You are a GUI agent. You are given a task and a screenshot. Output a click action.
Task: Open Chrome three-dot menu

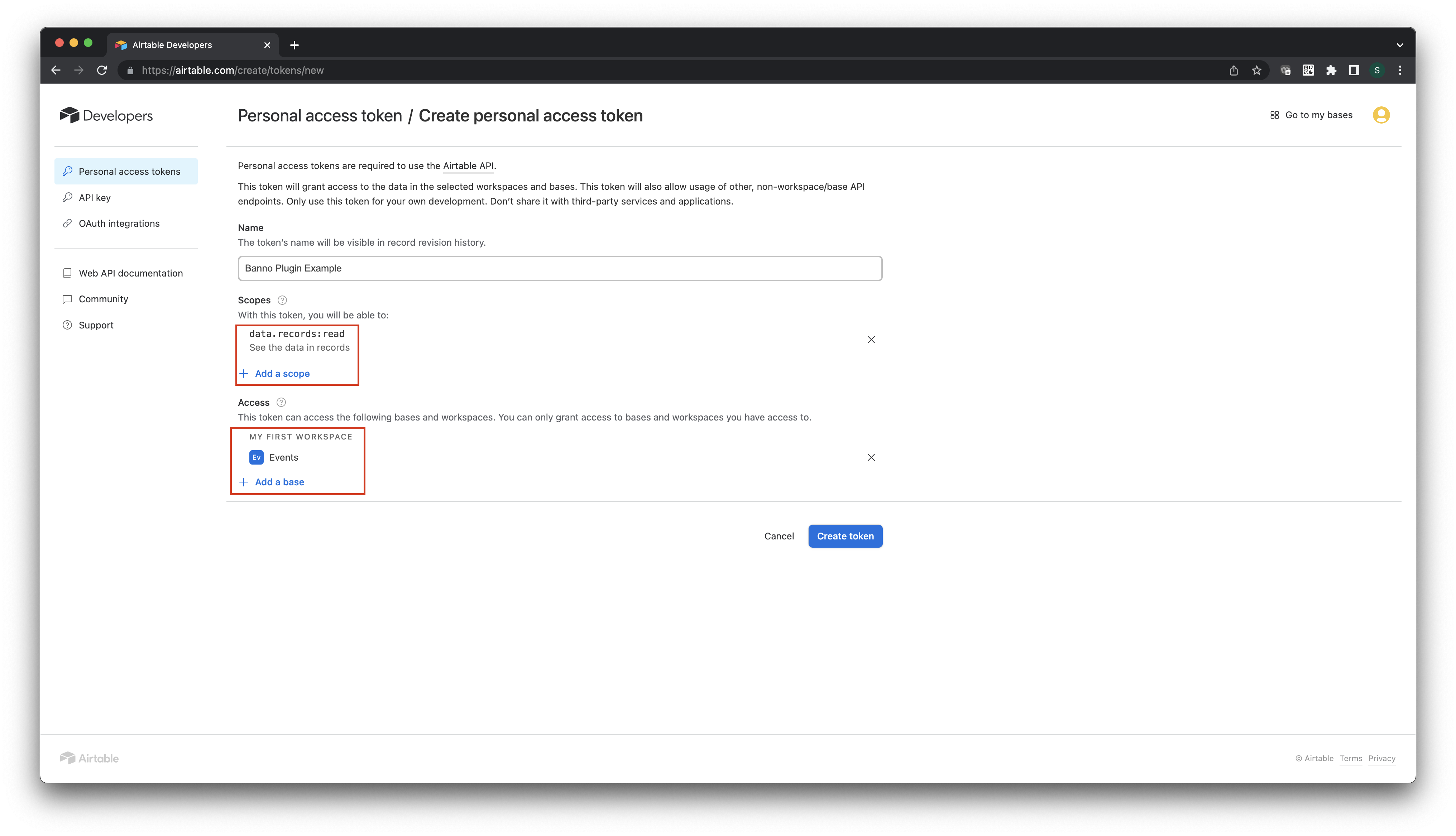[1400, 70]
